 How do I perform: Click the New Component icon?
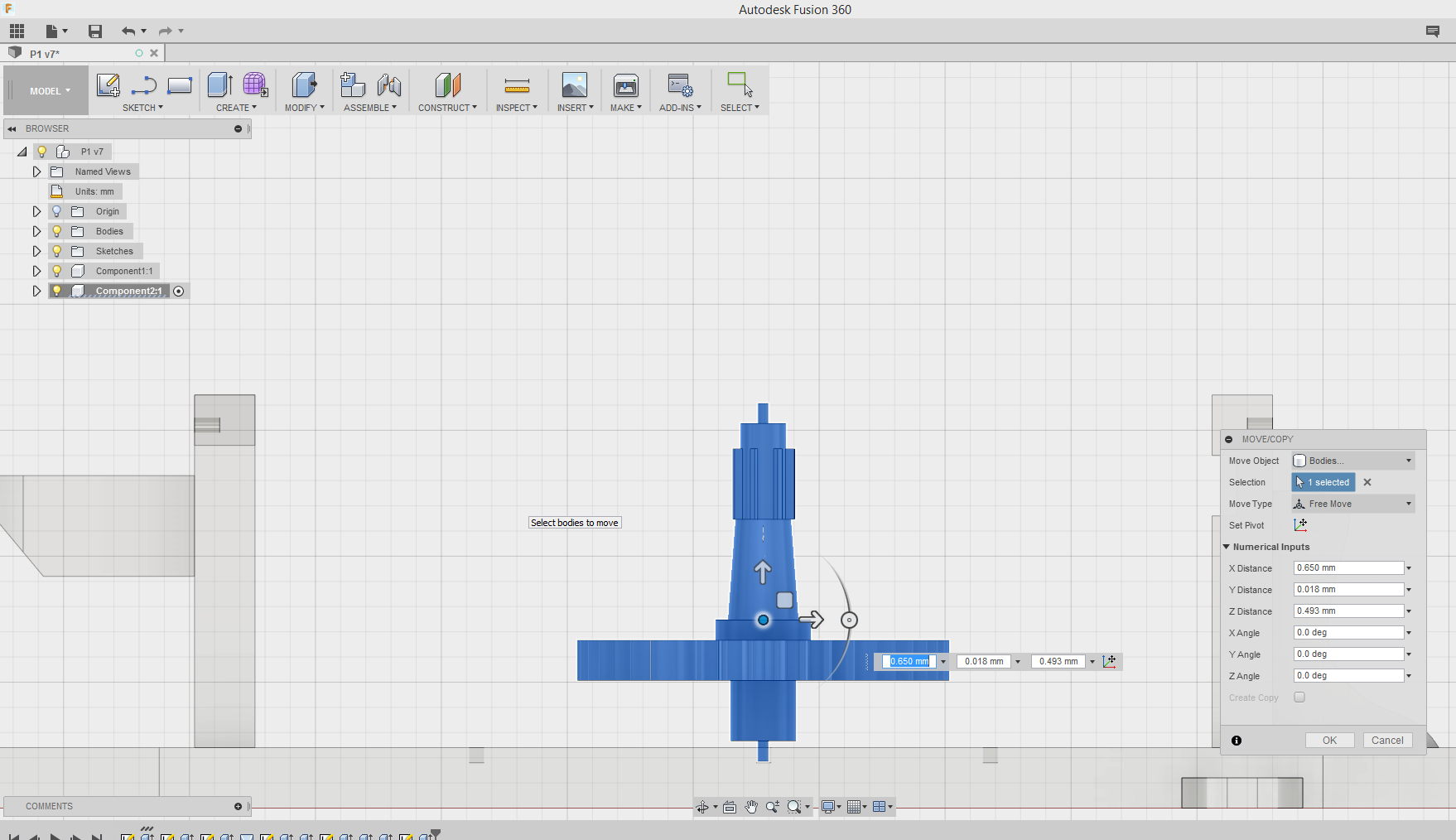tap(353, 84)
